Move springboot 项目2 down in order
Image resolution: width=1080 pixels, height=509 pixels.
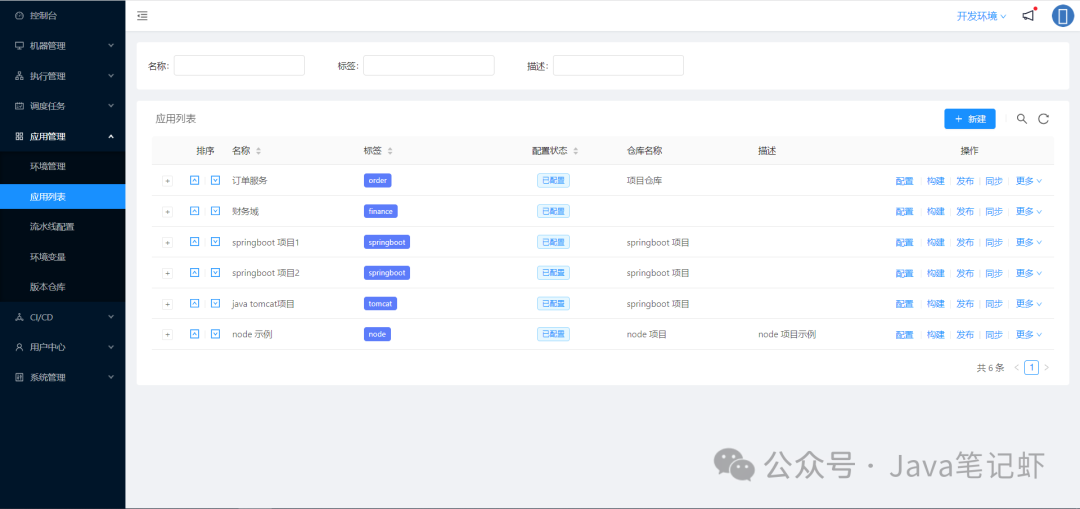215,273
